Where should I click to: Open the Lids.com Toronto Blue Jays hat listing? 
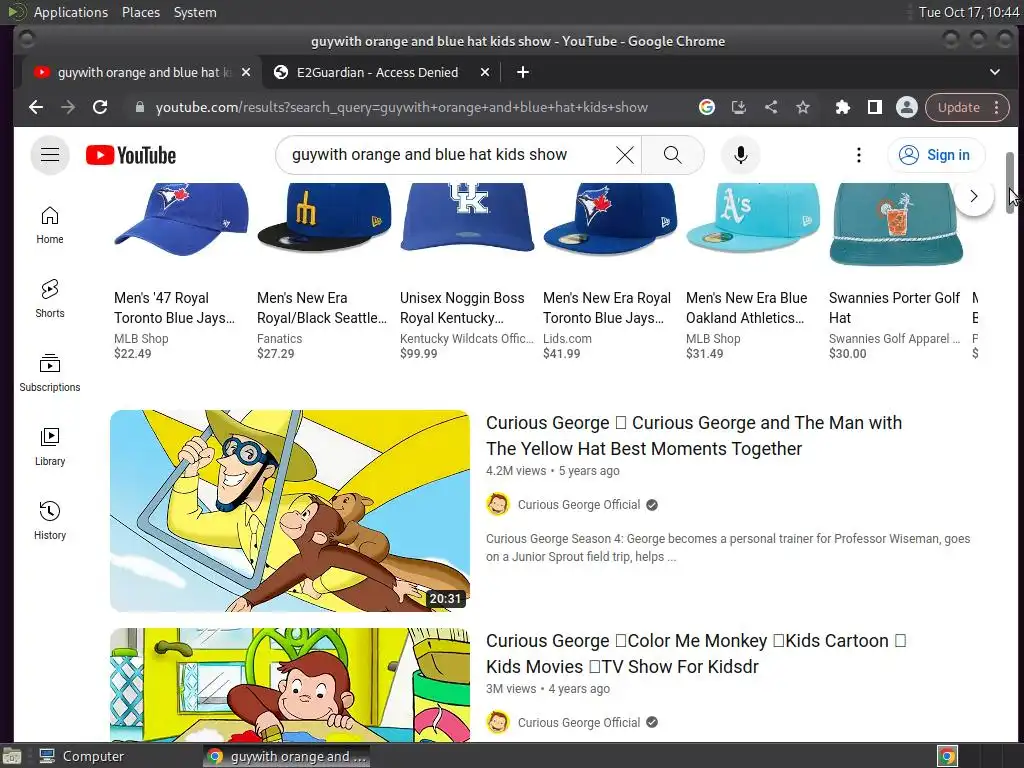pyautogui.click(x=607, y=308)
